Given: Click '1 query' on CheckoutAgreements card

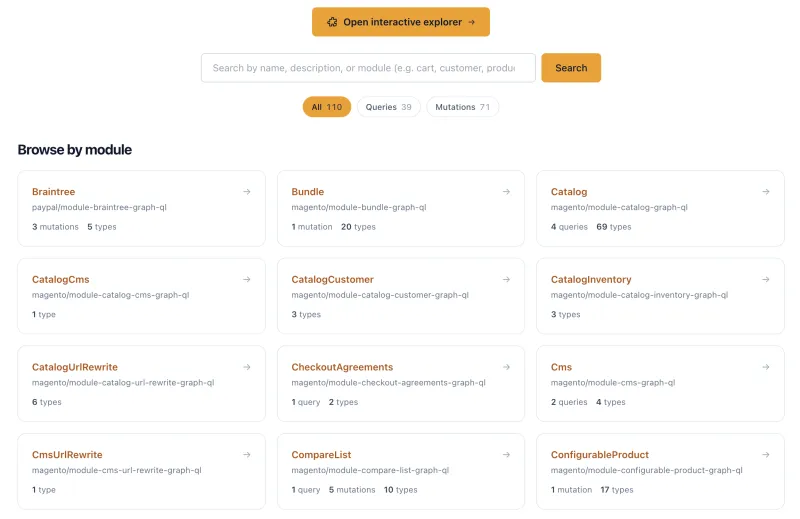Looking at the screenshot, I should pos(306,402).
